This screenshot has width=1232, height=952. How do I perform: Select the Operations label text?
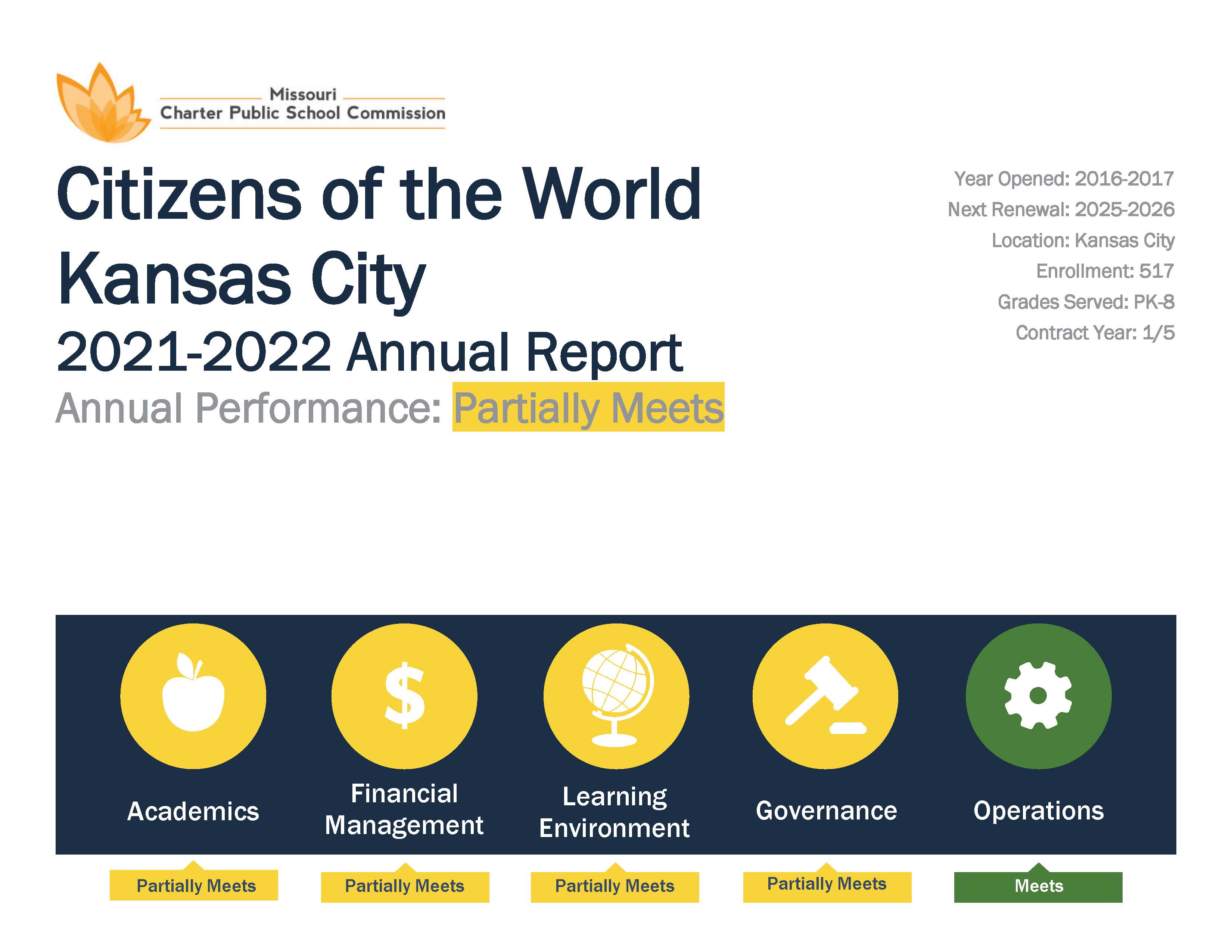[x=1039, y=812]
